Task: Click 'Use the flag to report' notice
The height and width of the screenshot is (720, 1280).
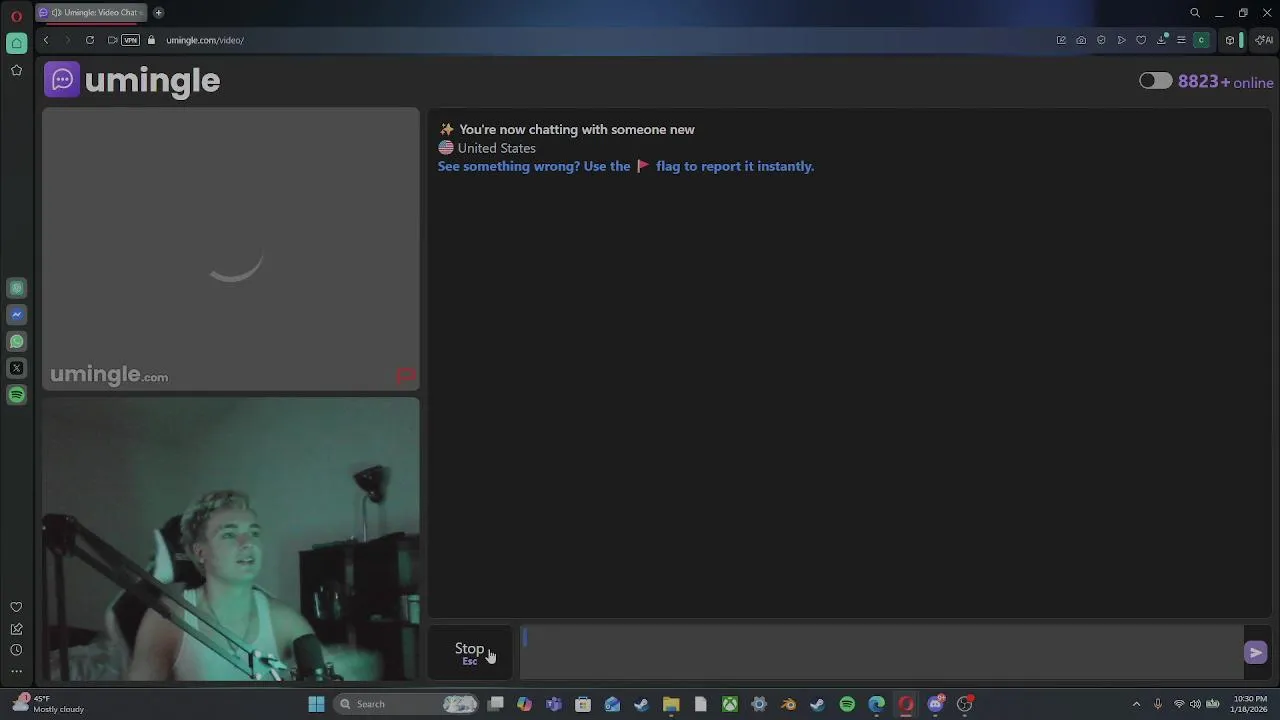Action: tap(626, 166)
